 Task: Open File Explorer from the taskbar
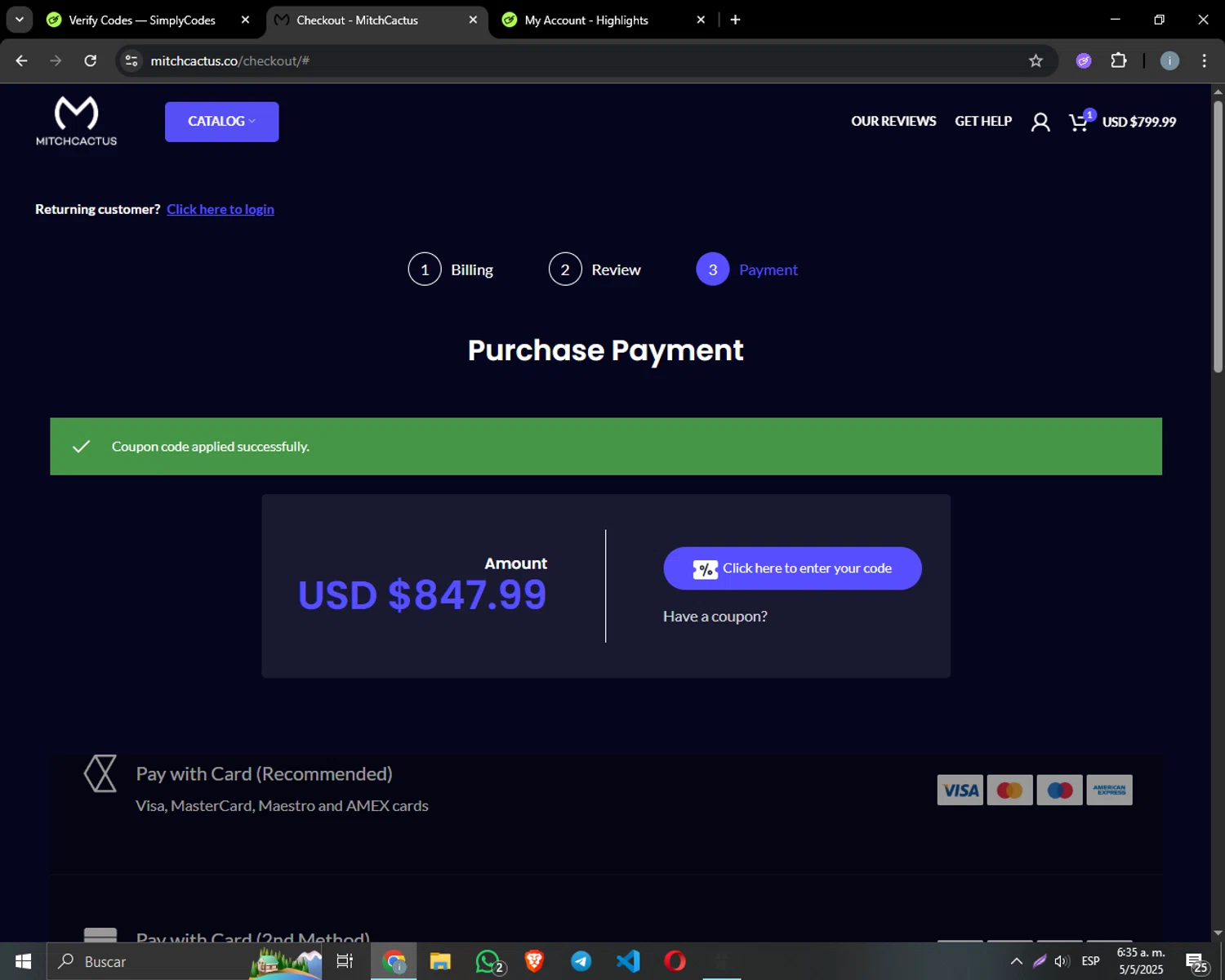tap(440, 961)
